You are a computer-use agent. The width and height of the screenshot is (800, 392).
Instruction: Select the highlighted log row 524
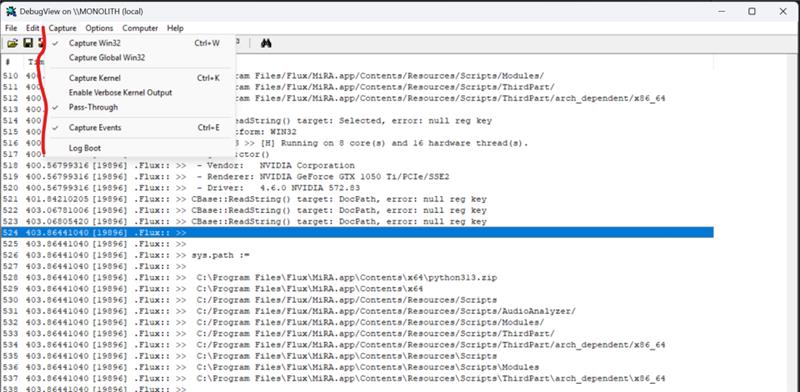(357, 233)
